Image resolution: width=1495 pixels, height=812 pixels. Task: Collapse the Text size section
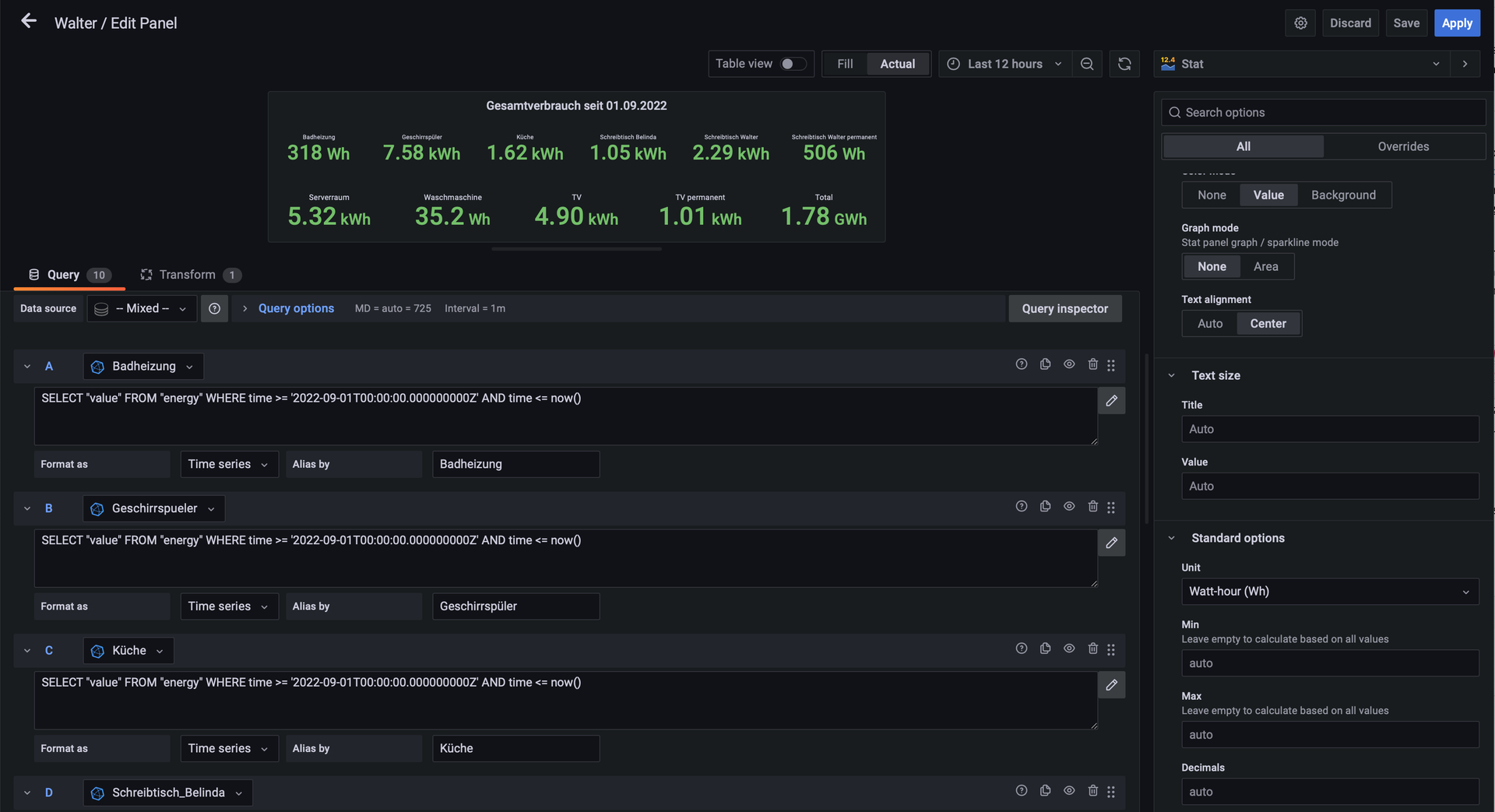(x=1172, y=375)
